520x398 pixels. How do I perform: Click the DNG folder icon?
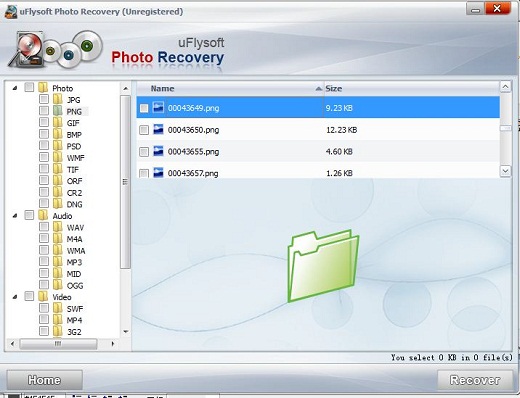pyautogui.click(x=58, y=203)
